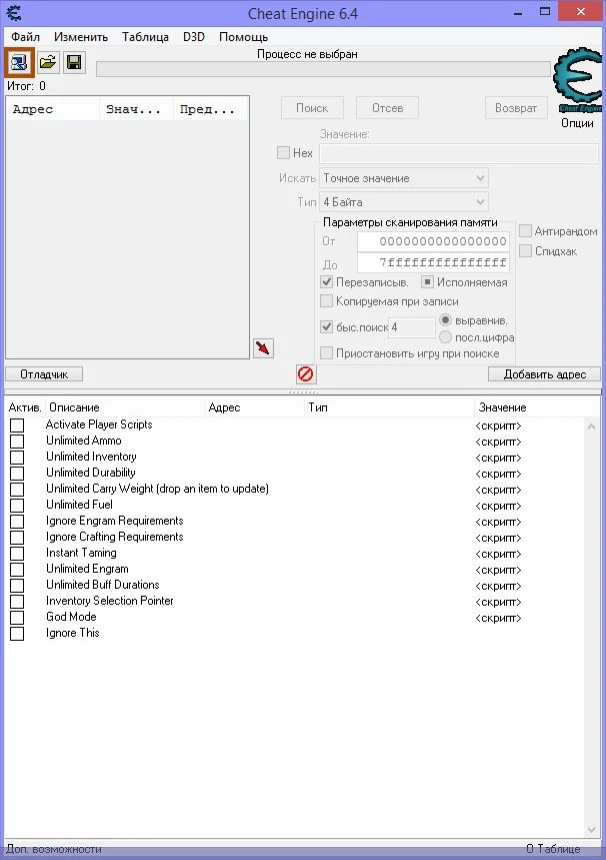Click Доп. возможности in status bar
This screenshot has height=860, width=606.
coord(54,849)
